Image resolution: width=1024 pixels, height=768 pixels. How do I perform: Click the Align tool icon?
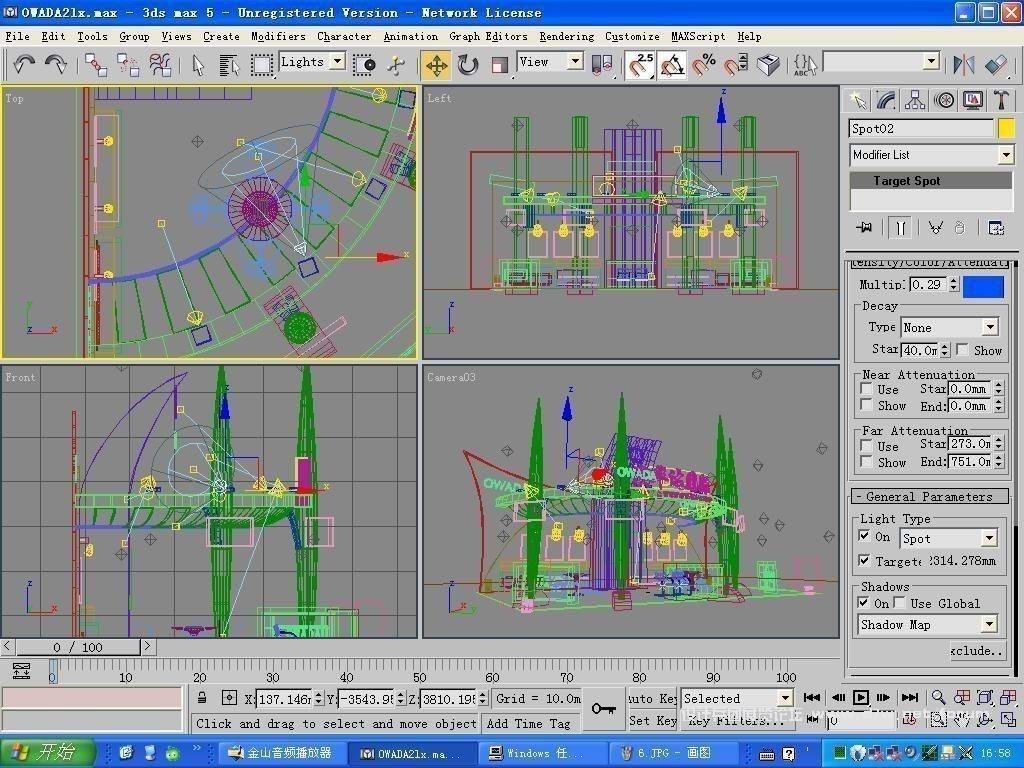click(996, 65)
